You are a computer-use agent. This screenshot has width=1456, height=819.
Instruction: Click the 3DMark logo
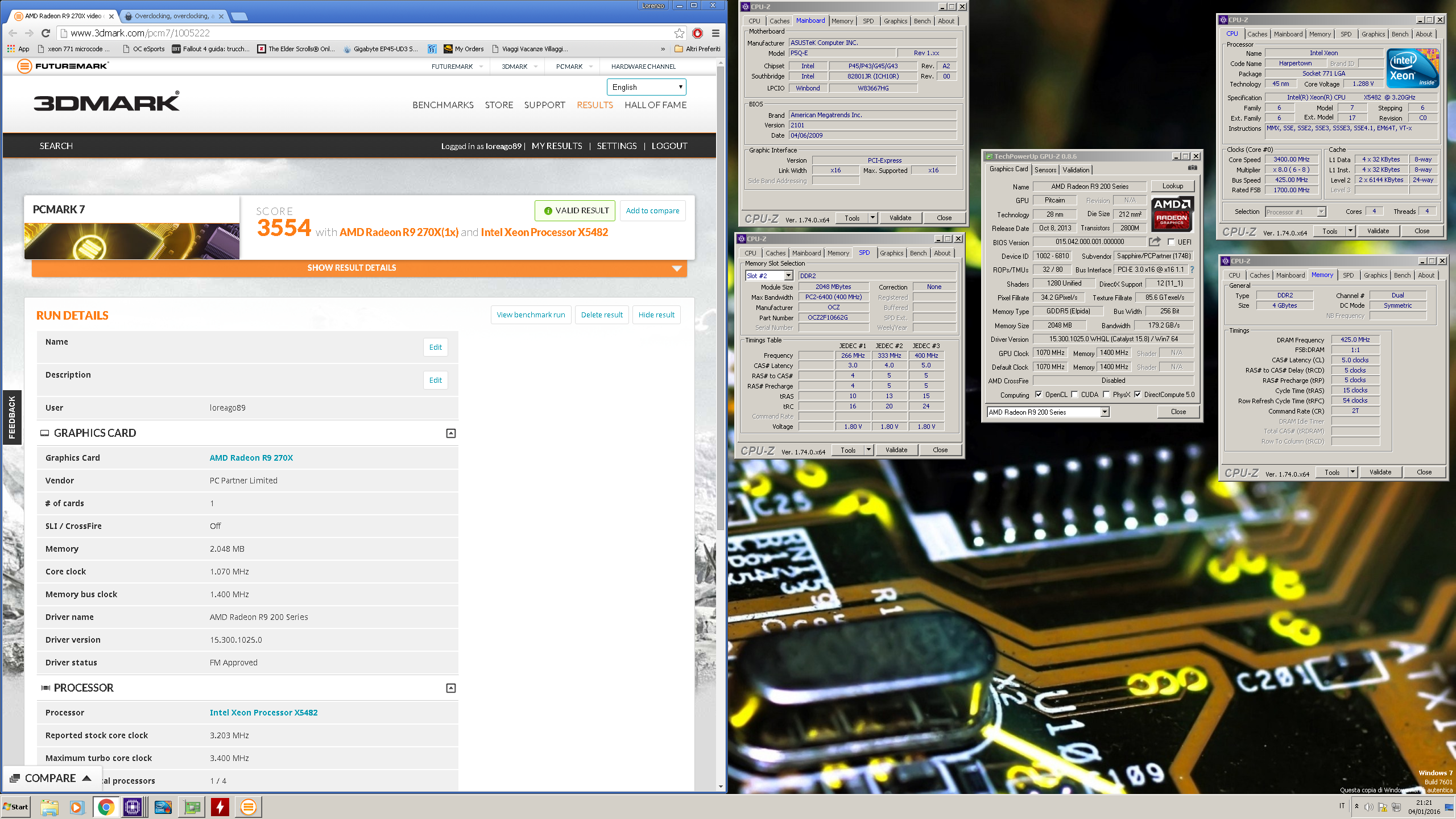[x=106, y=101]
